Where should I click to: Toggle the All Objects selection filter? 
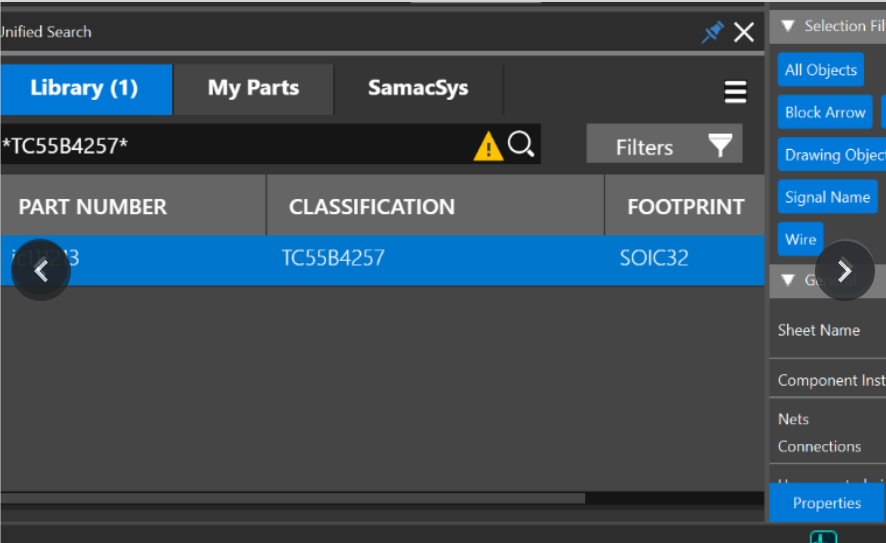click(820, 70)
